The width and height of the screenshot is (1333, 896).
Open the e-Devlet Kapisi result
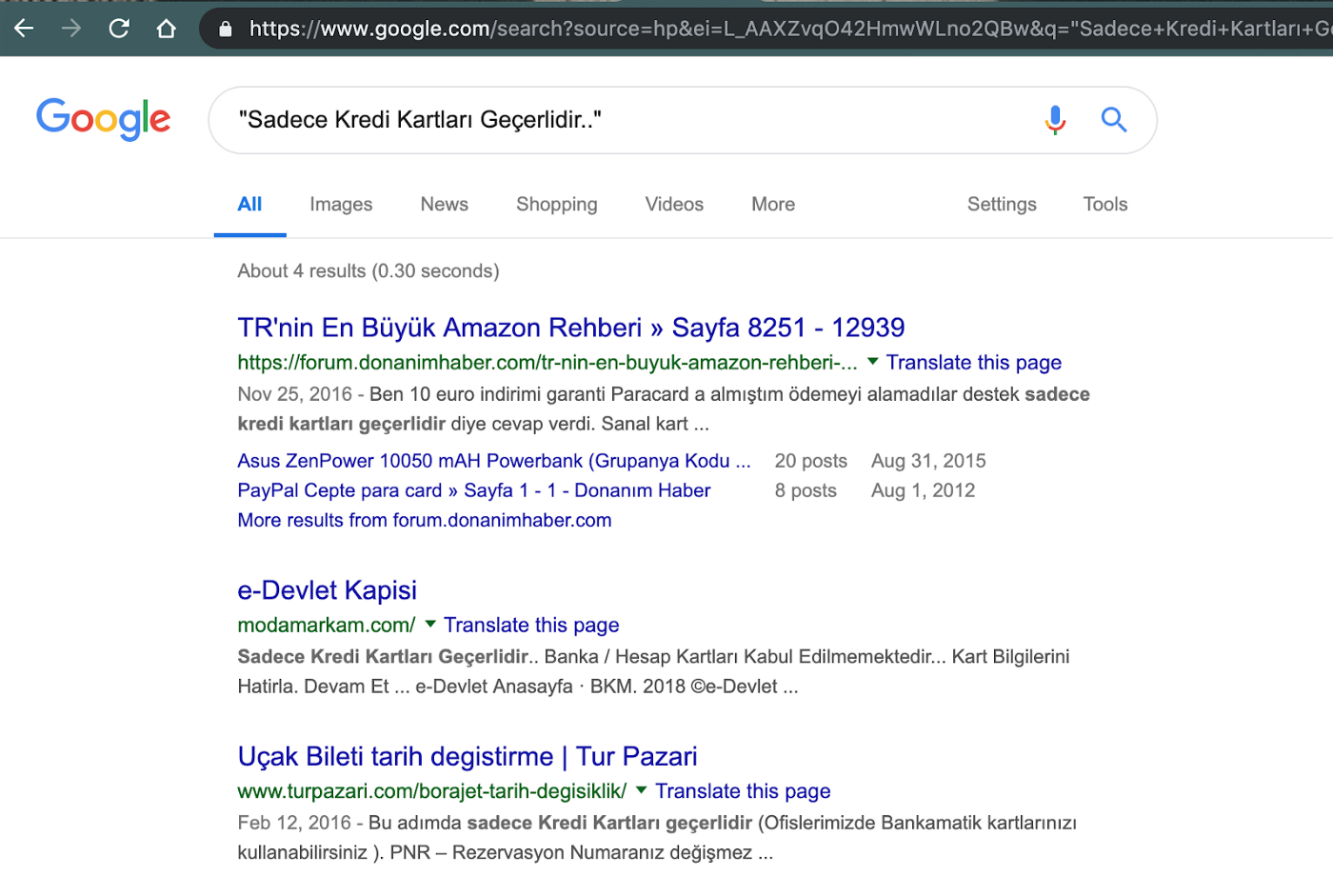pyautogui.click(x=328, y=590)
